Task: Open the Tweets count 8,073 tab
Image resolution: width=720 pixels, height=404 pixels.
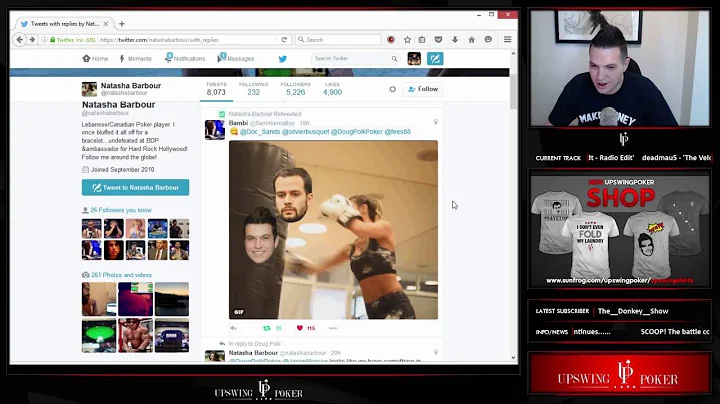Action: point(216,89)
